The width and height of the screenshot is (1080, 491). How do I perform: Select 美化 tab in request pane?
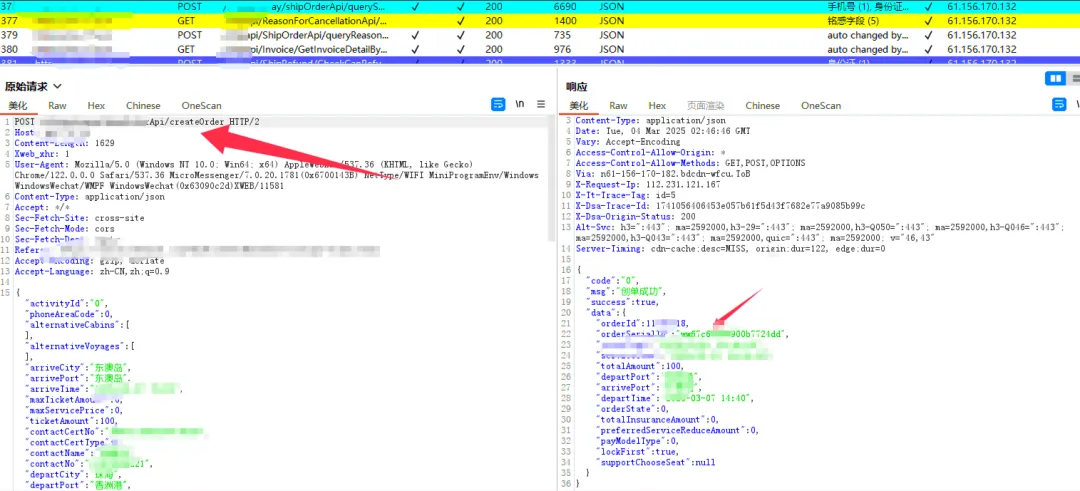(18, 105)
